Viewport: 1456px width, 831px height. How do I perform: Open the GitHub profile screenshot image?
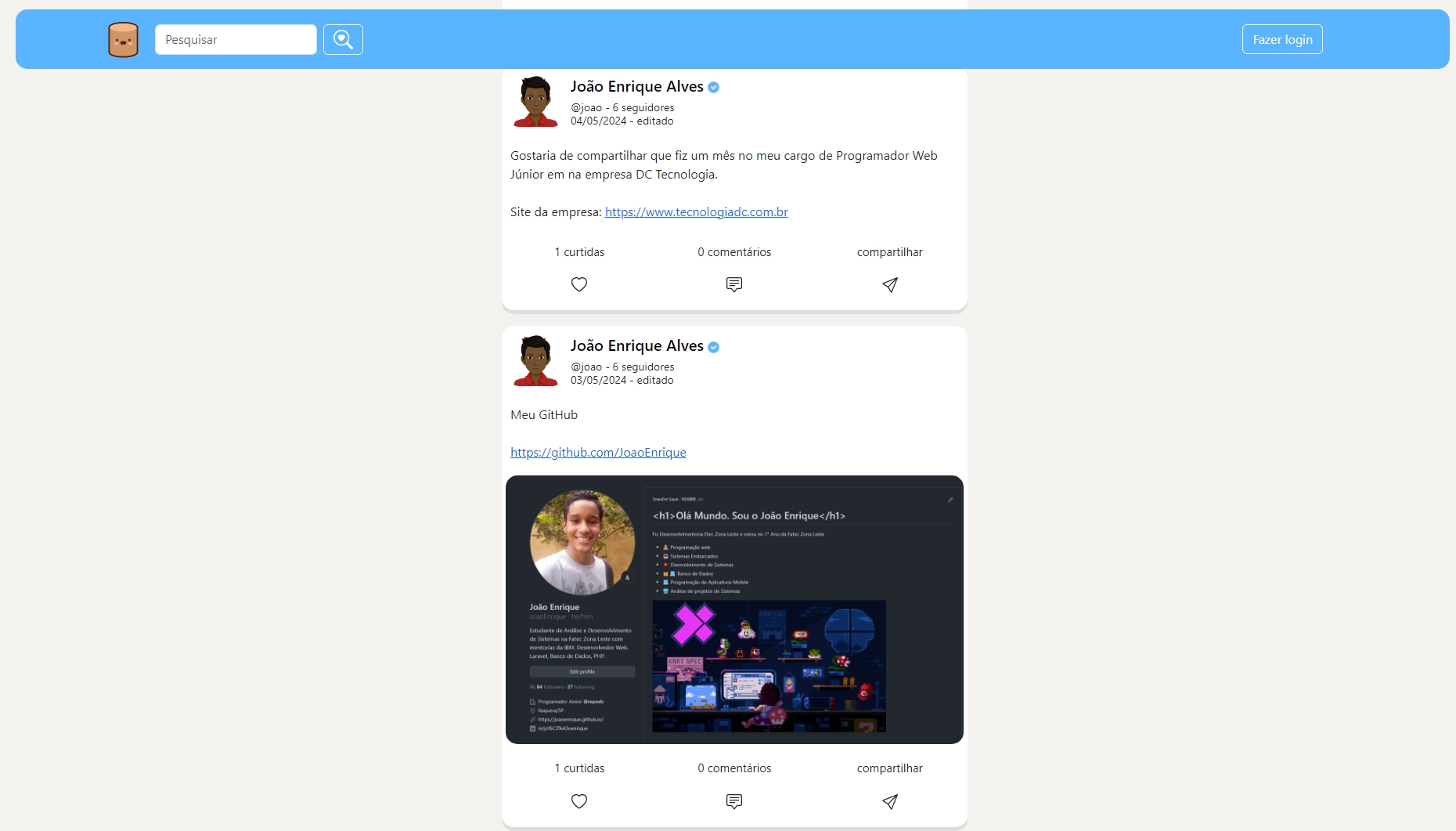734,609
